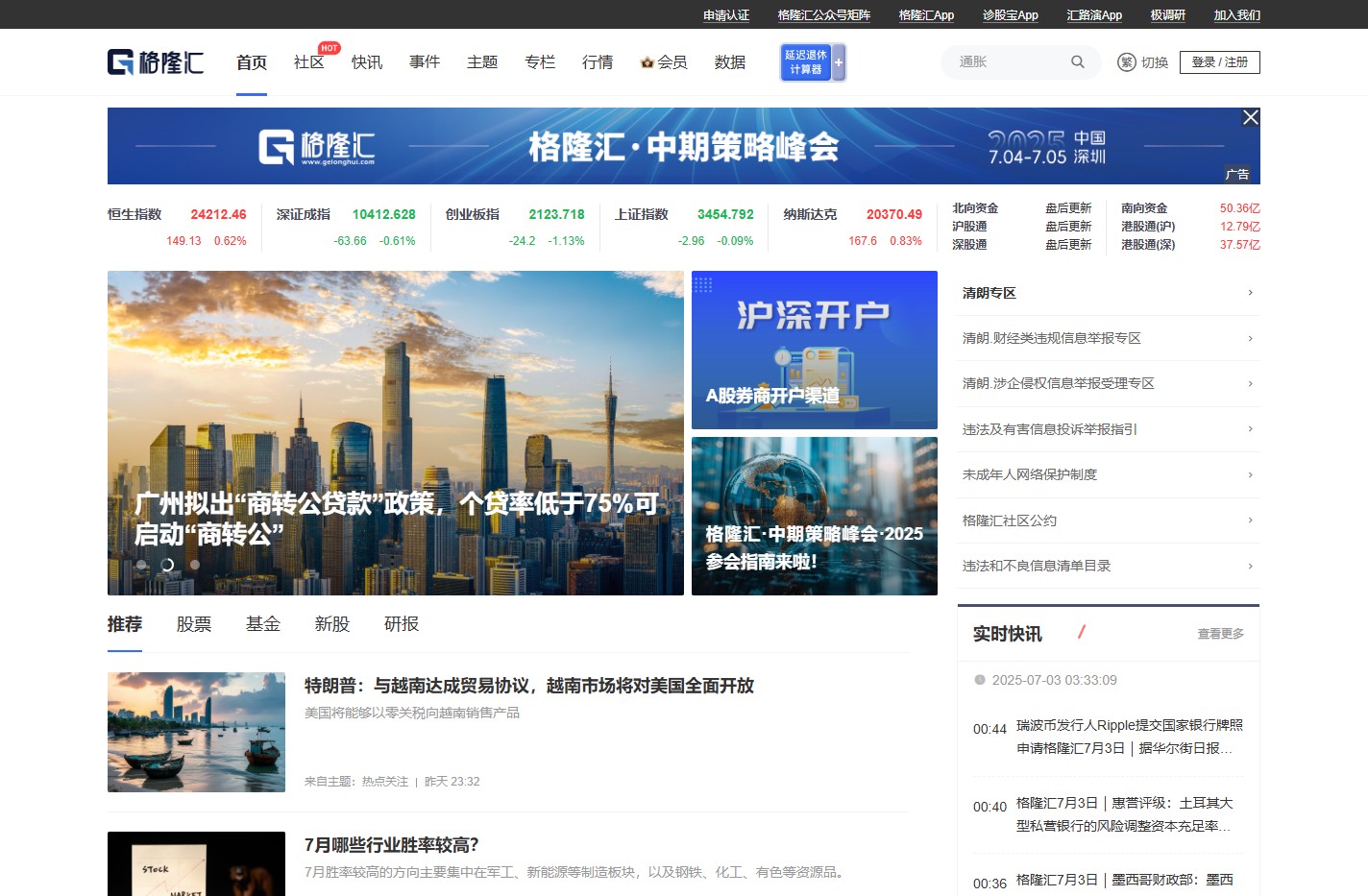Select the first carousel dot
1368x896 pixels.
[x=141, y=565]
